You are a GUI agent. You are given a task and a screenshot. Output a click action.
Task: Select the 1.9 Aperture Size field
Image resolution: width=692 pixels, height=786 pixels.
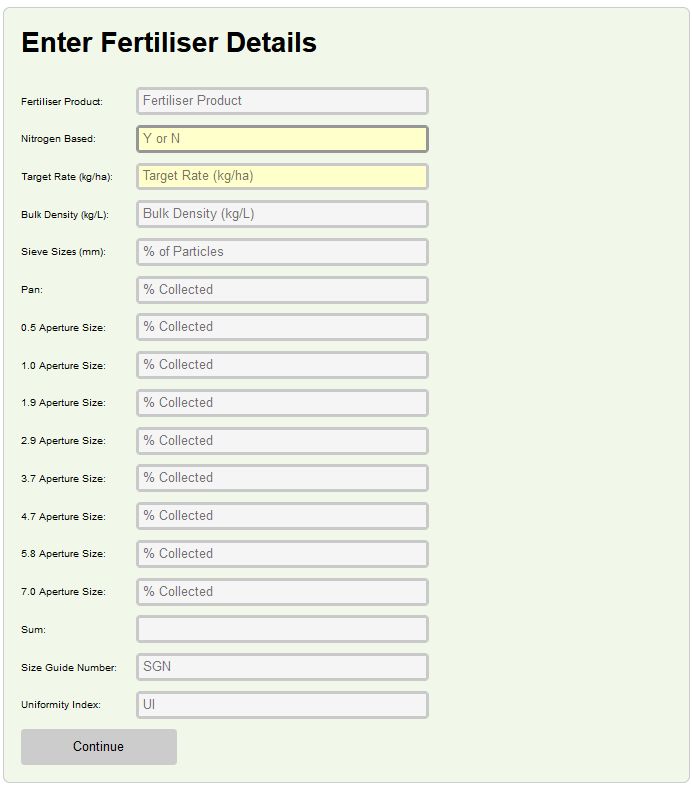(x=282, y=403)
